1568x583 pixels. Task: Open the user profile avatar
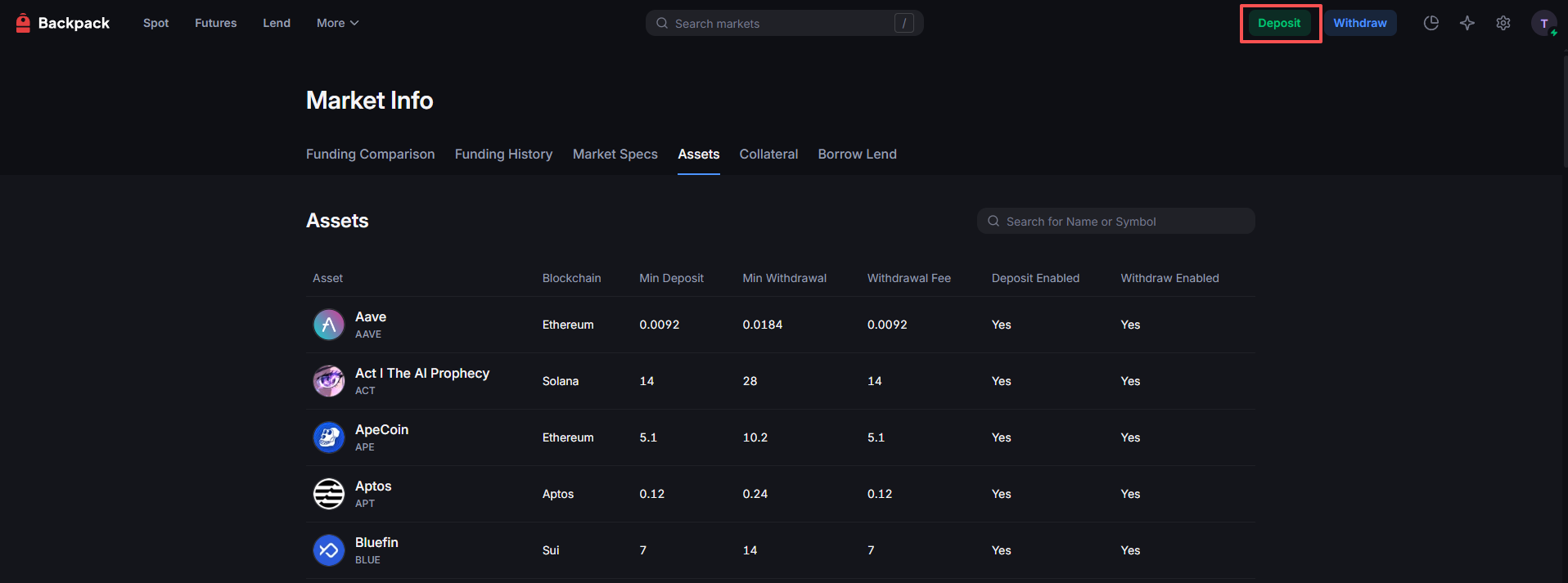pos(1543,23)
